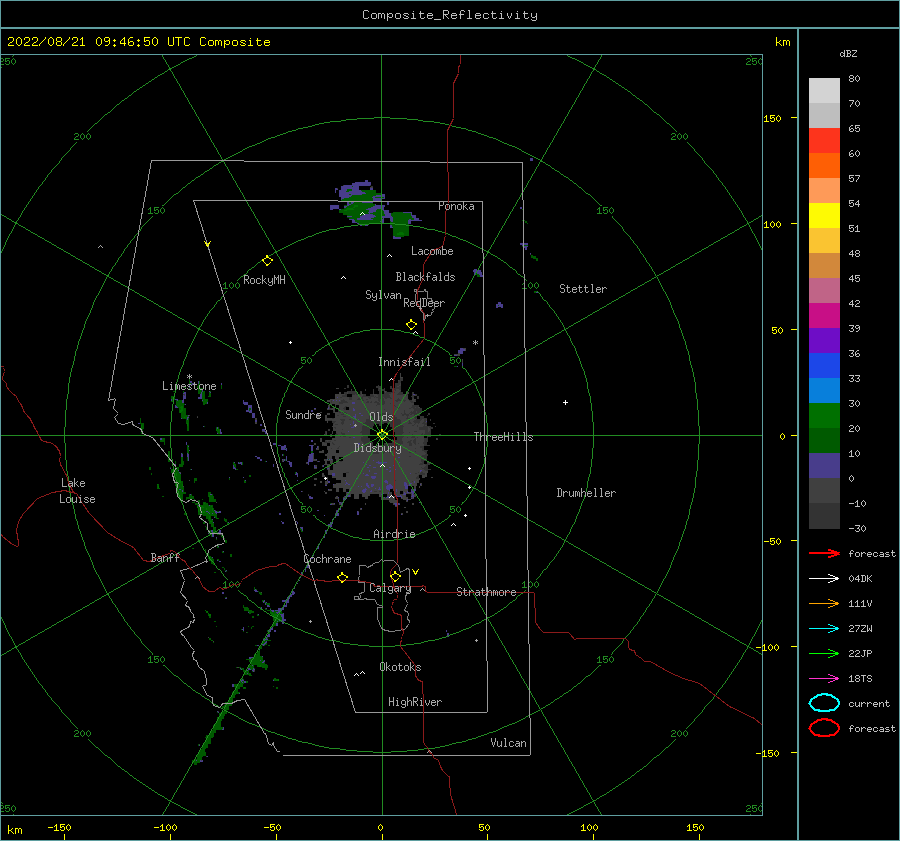Click the yellow diamond marker near Cochrane
The height and width of the screenshot is (841, 900).
[x=343, y=577]
